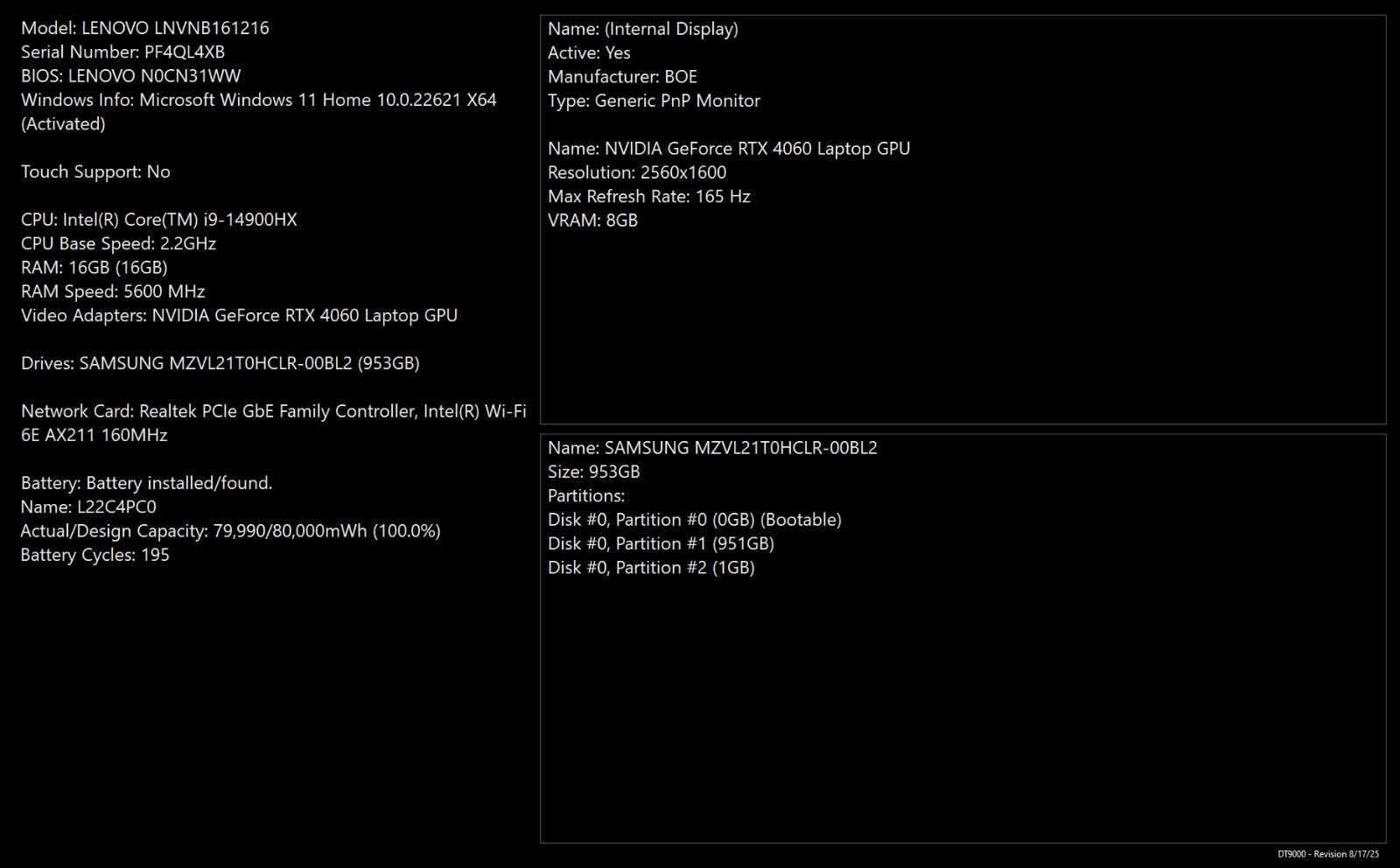Viewport: 1400px width, 868px height.
Task: Select the Active: Yes line
Action: 589,52
